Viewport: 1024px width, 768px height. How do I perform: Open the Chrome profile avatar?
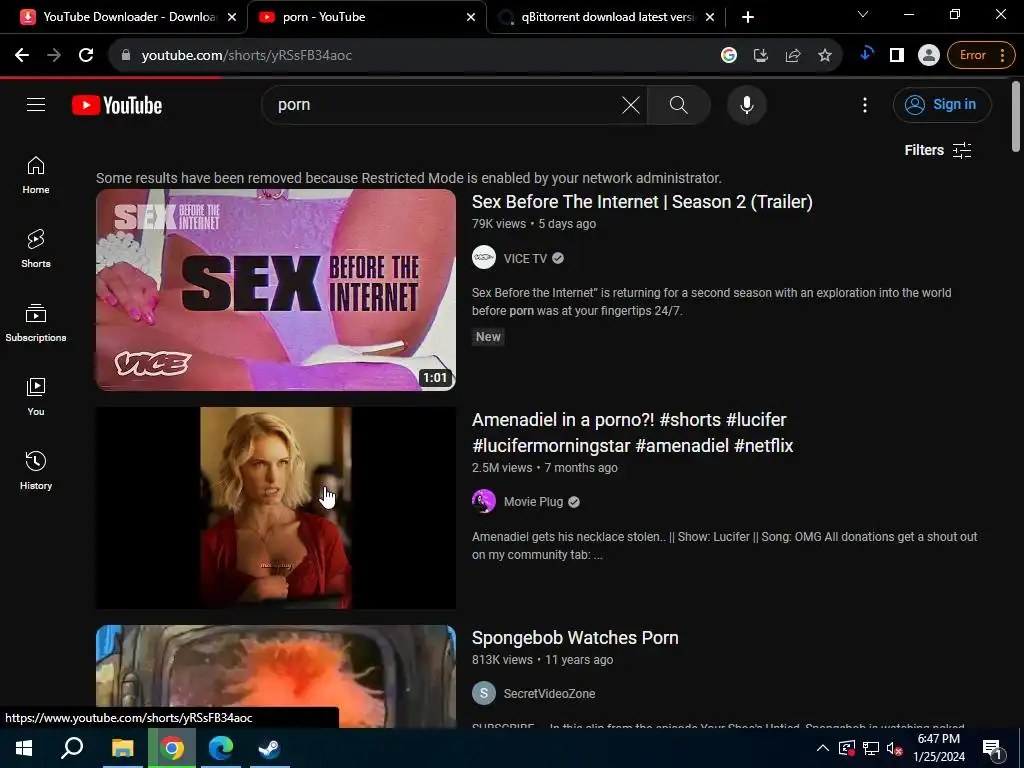(x=928, y=56)
